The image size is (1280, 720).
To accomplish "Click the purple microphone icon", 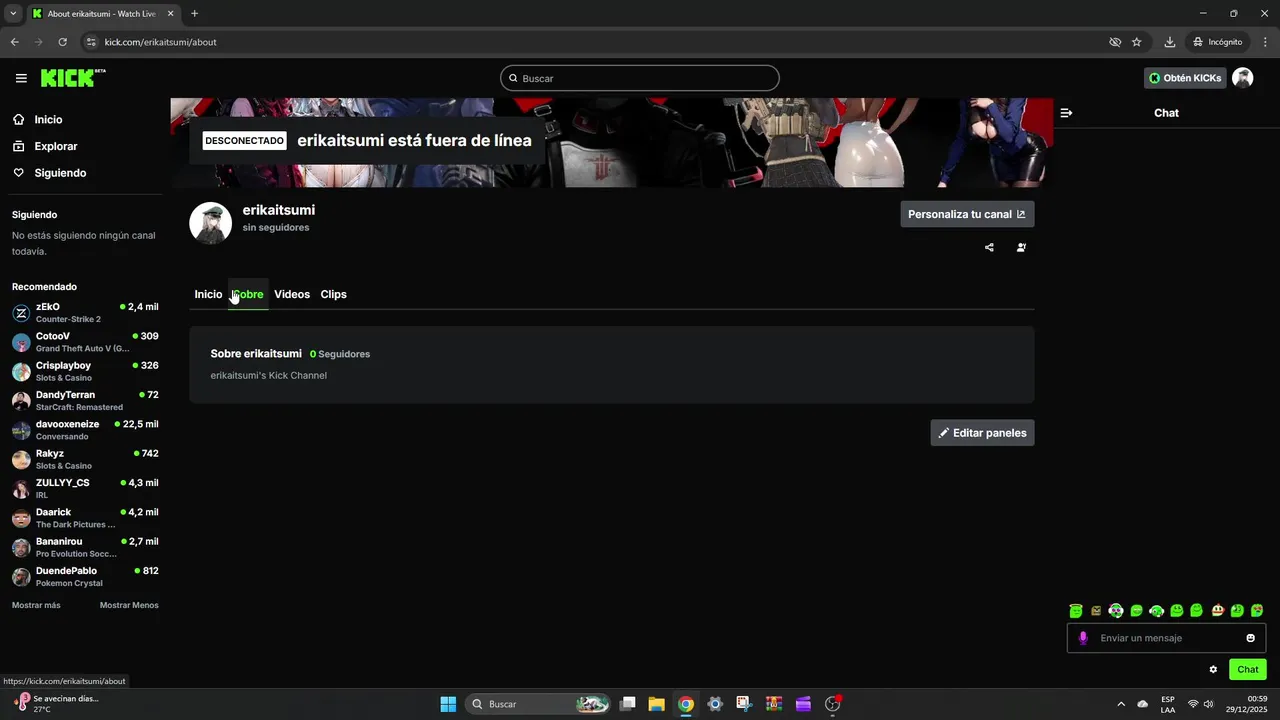I will (x=1082, y=638).
